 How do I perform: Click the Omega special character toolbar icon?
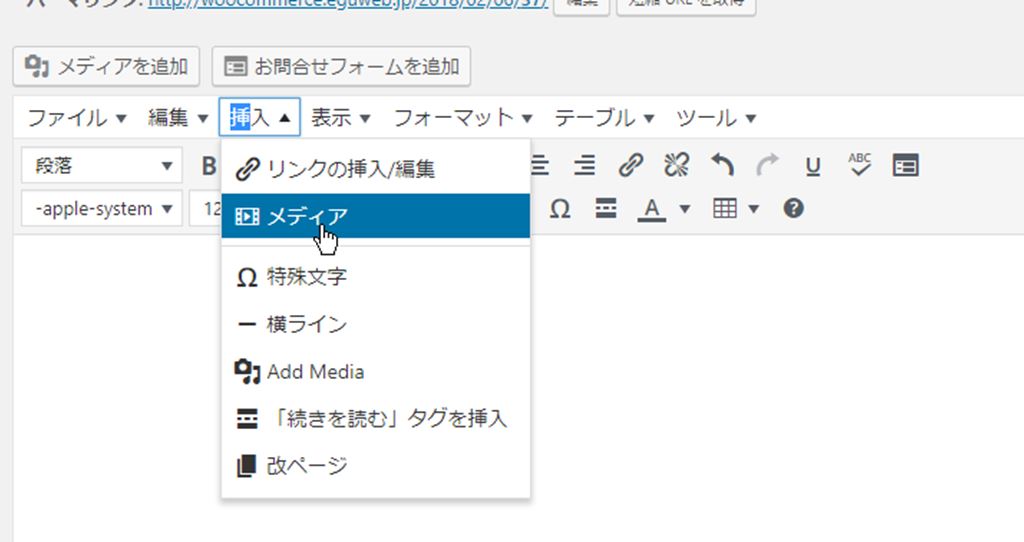(x=560, y=209)
